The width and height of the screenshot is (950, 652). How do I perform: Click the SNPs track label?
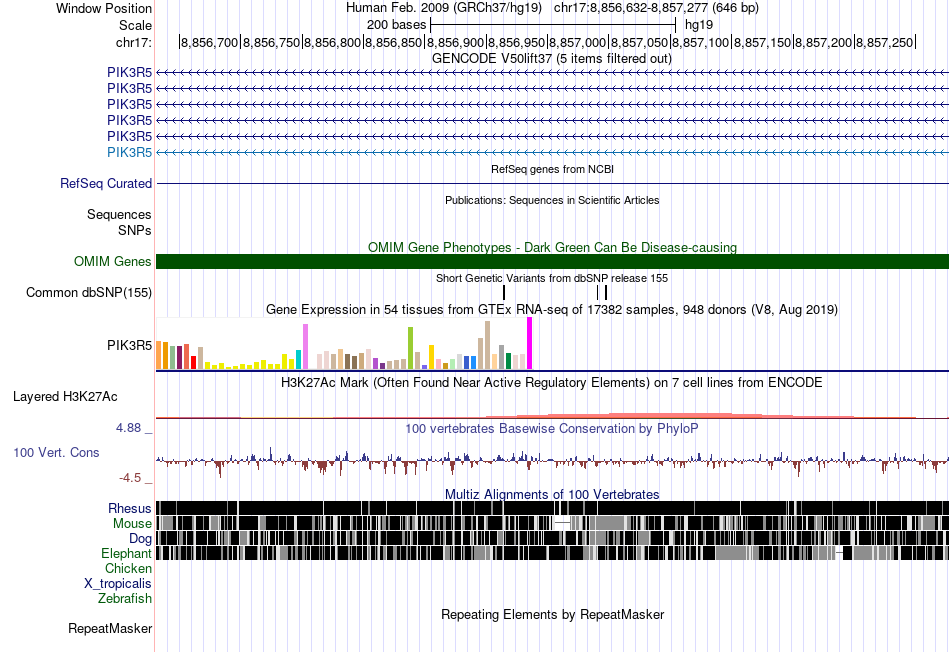(x=135, y=230)
